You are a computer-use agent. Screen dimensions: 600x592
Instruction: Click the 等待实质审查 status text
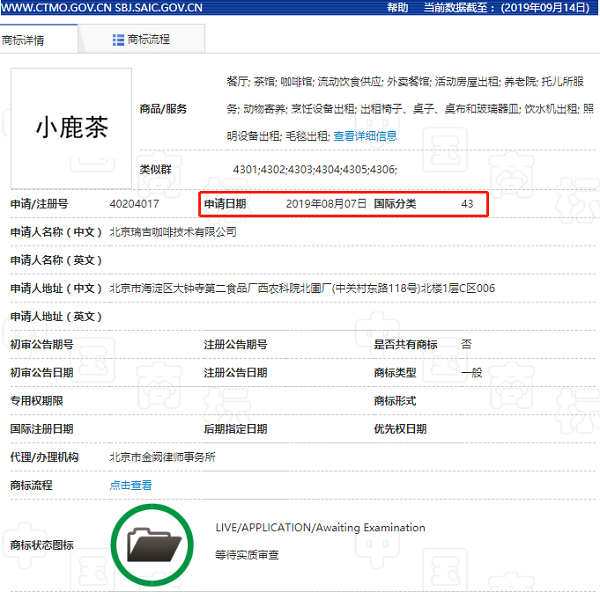click(x=247, y=554)
